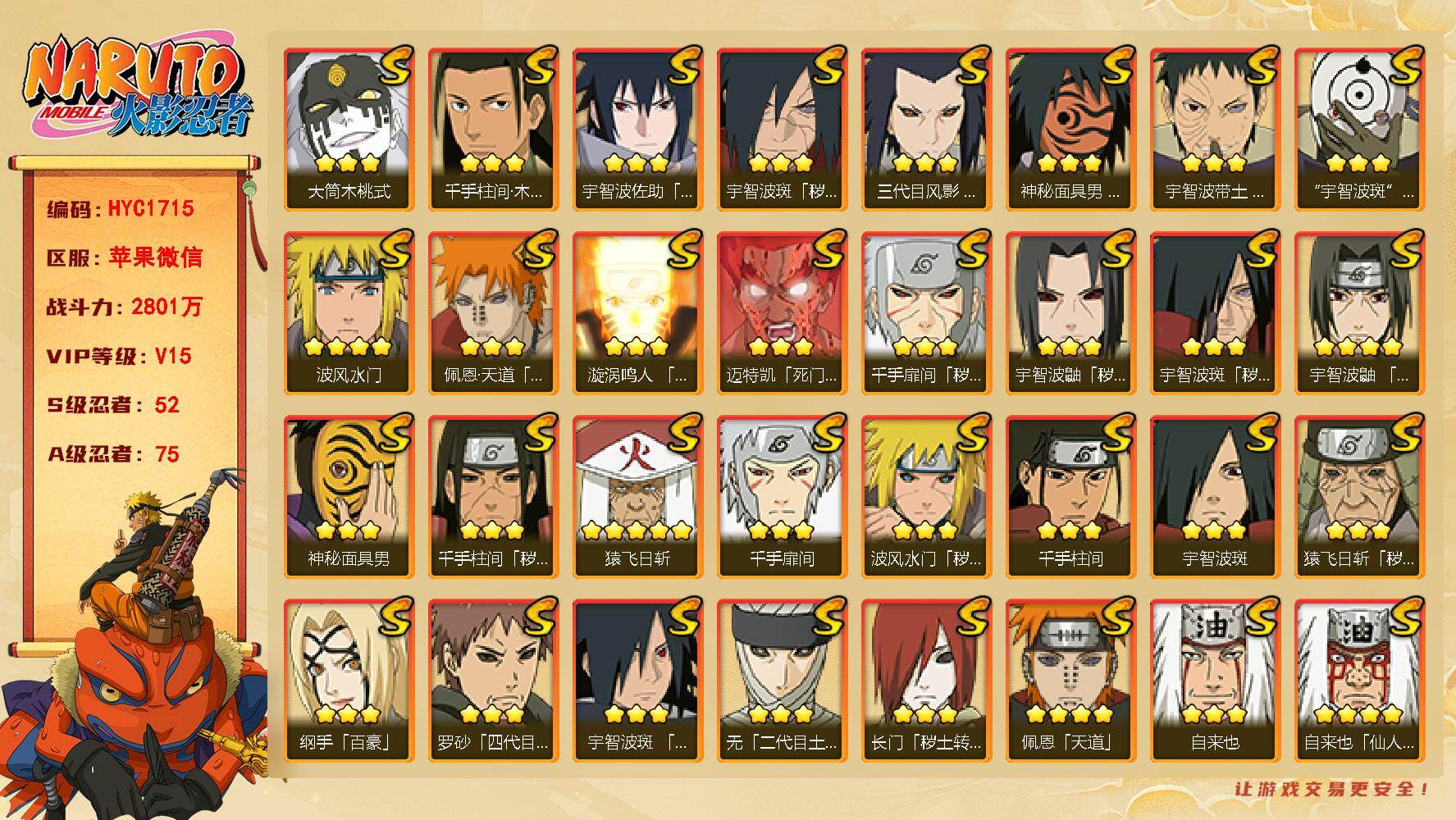Select the 大筒木桃式 ninja card
This screenshot has width=1456, height=820.
click(349, 130)
